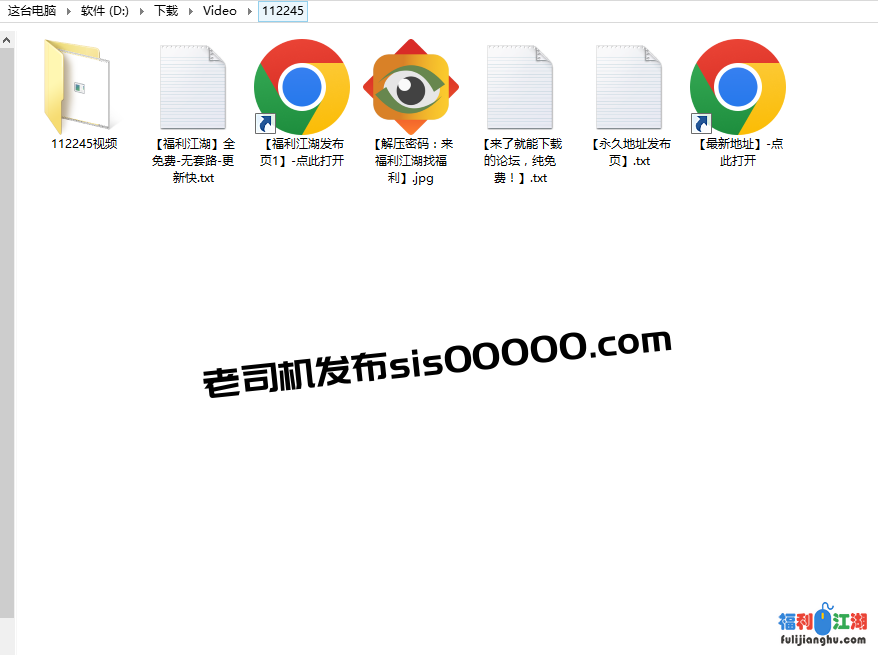Screen dimensions: 878x655
Task: Click the 112245 breadcrumb segment
Action: pos(283,11)
